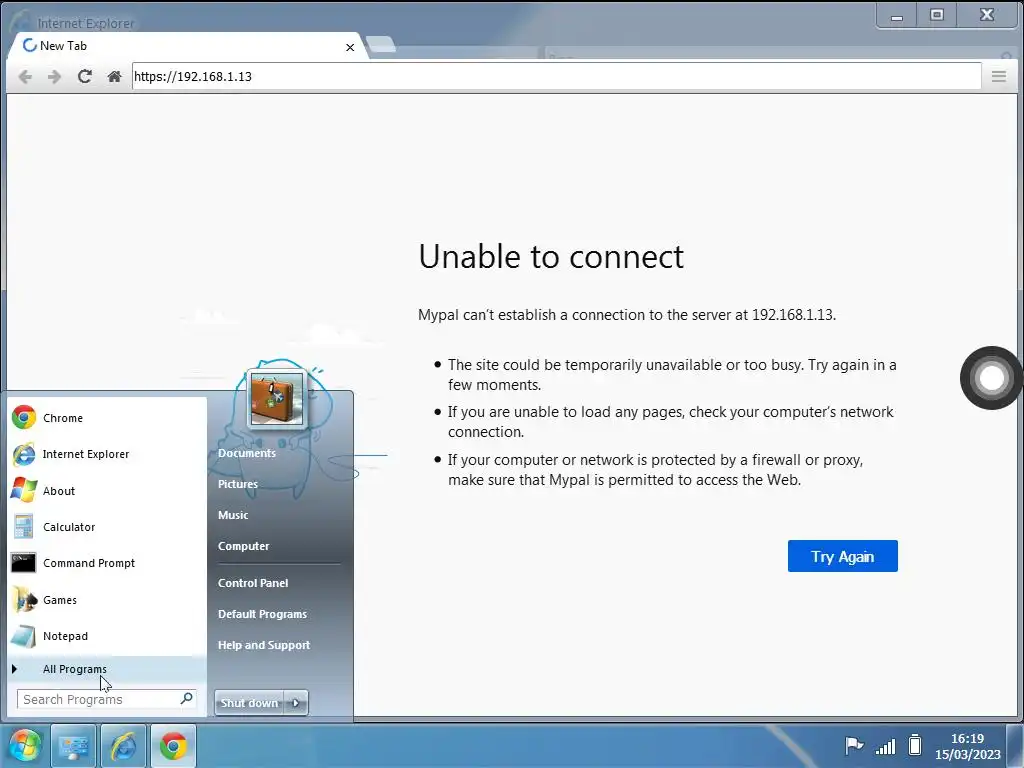Click the user account picture
The height and width of the screenshot is (768, 1024).
276,399
